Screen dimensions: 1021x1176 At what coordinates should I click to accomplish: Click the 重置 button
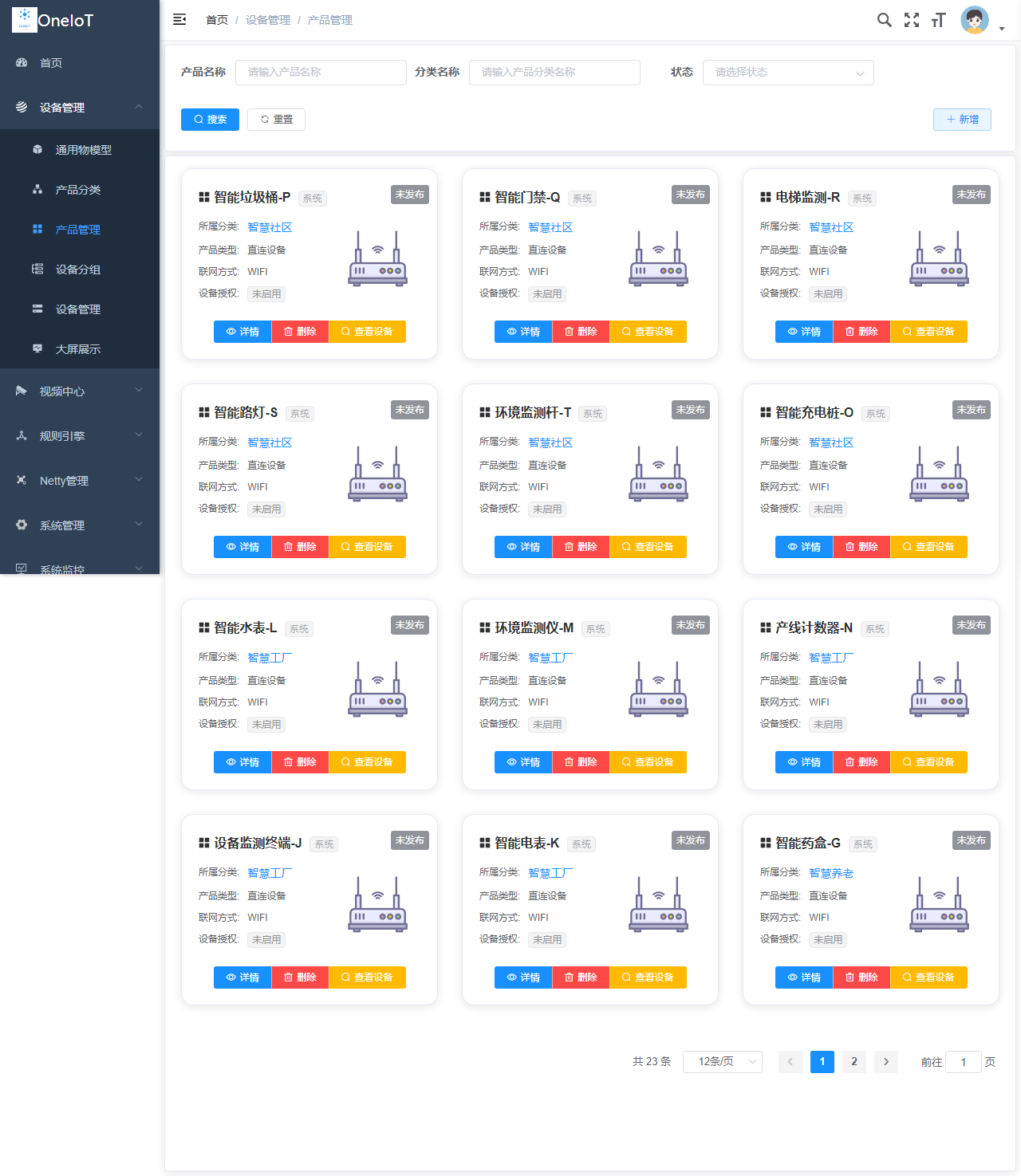(276, 120)
